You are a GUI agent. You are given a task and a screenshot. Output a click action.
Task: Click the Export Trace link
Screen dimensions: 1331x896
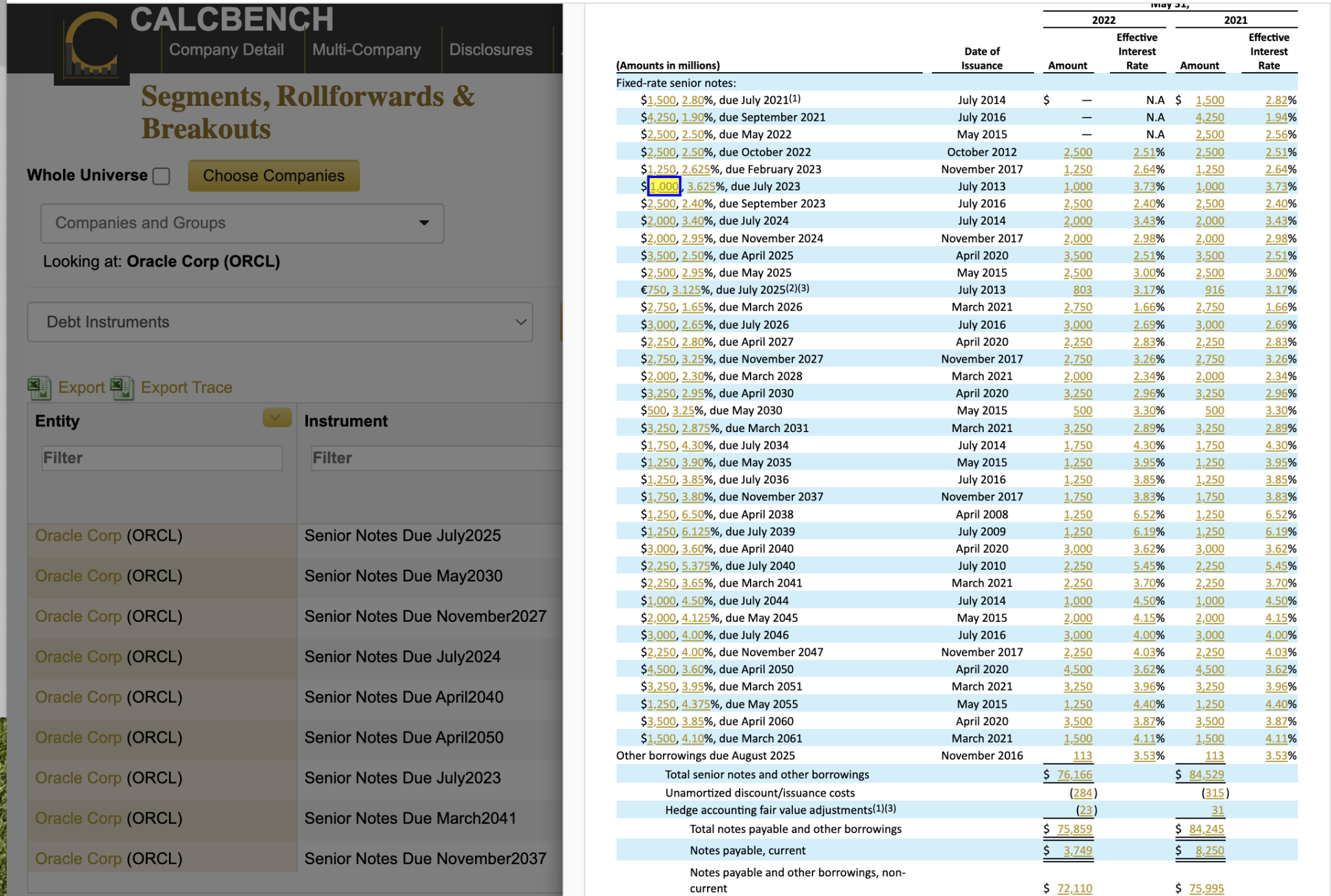186,387
